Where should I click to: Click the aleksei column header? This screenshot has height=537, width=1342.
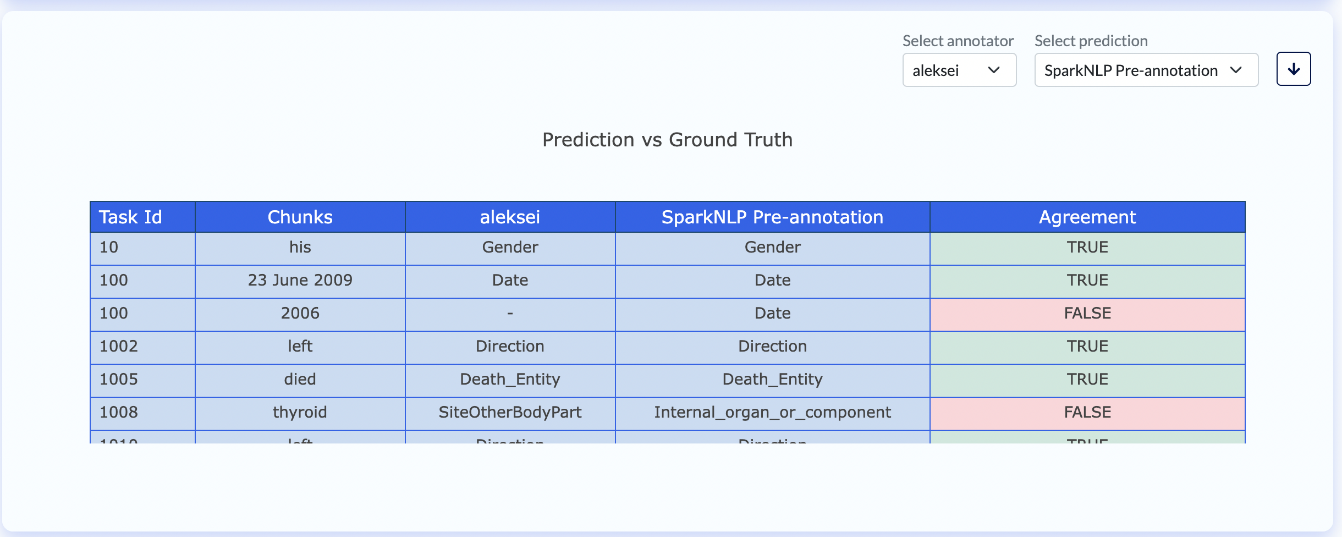point(510,217)
